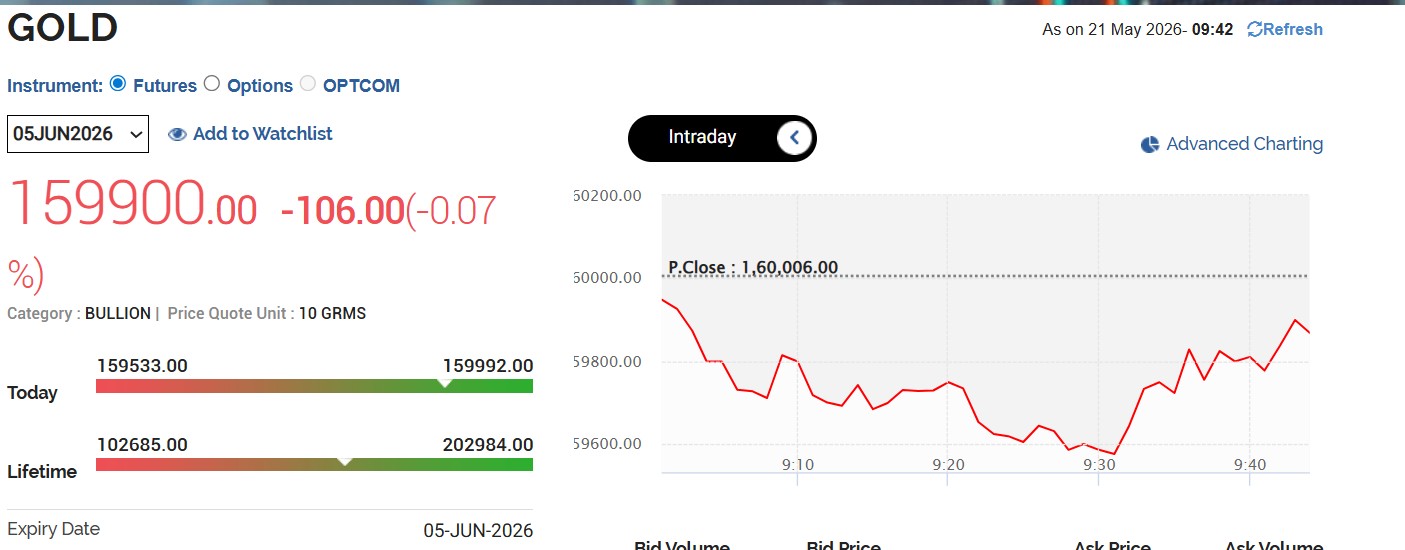This screenshot has width=1405, height=550.
Task: Click the Advanced Charting pie icon
Action: tap(1150, 145)
